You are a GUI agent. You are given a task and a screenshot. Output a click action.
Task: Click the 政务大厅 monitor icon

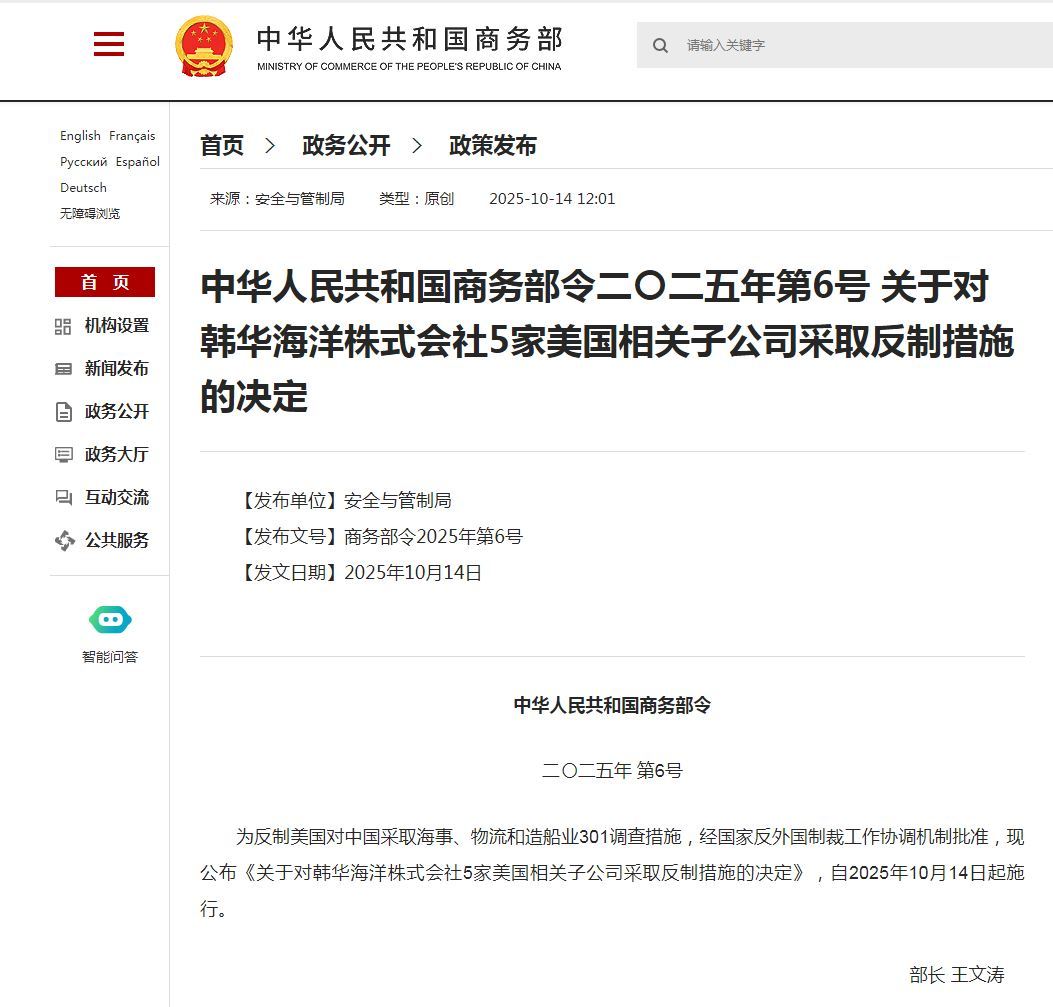pyautogui.click(x=63, y=455)
